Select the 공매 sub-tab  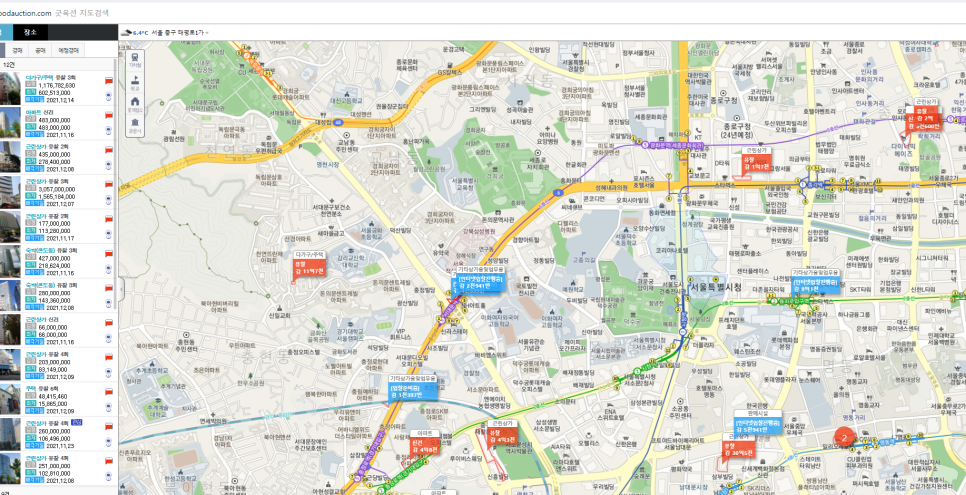[40, 51]
